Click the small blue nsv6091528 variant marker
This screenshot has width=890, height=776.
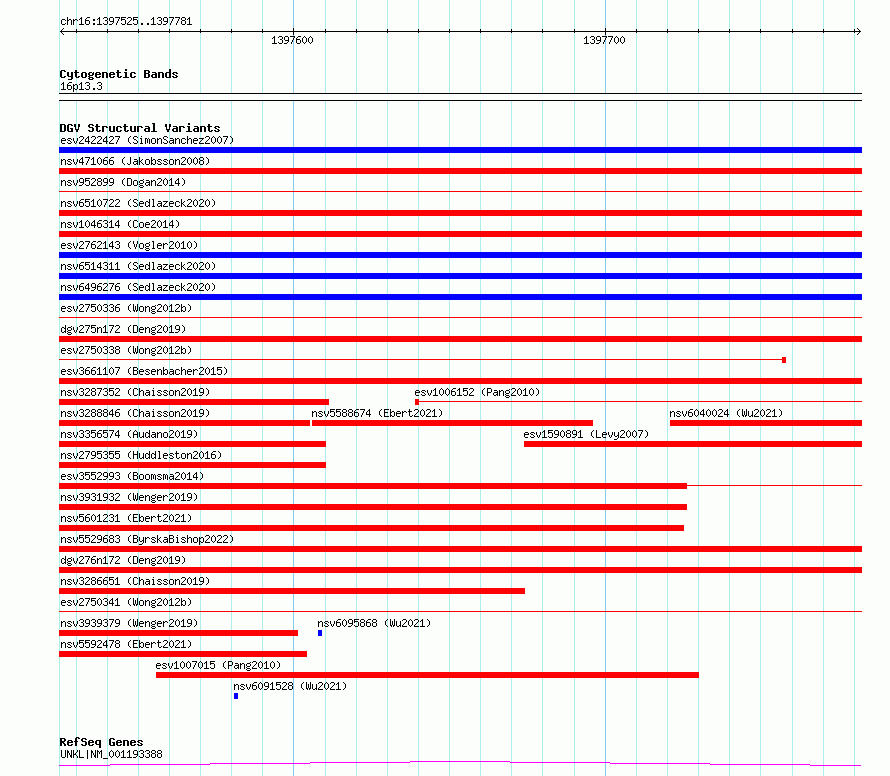pos(236,696)
